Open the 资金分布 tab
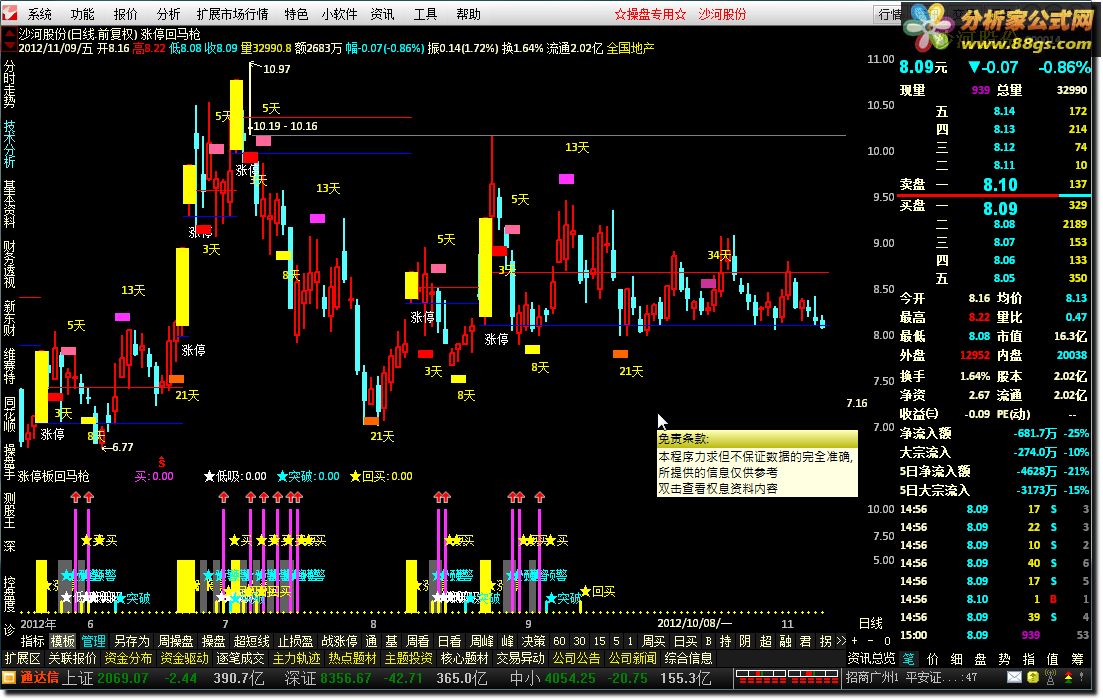This screenshot has height=700, width=1103. point(127,658)
